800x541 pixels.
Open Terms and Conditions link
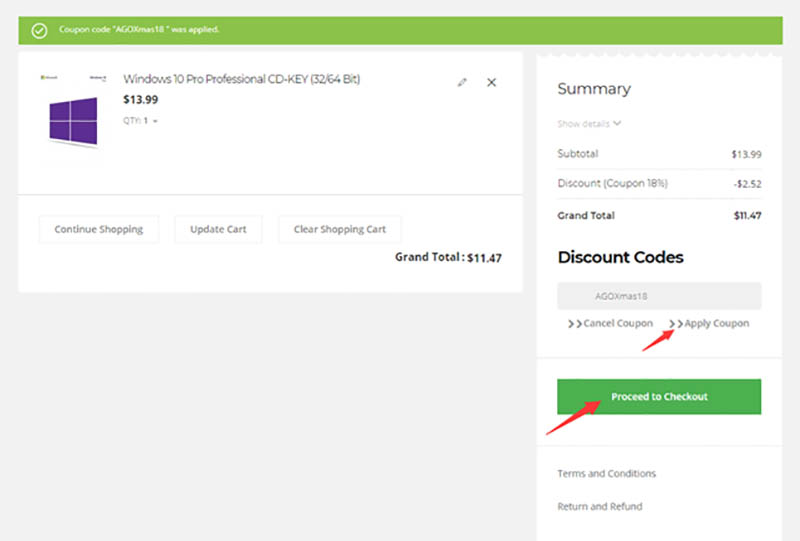(606, 474)
